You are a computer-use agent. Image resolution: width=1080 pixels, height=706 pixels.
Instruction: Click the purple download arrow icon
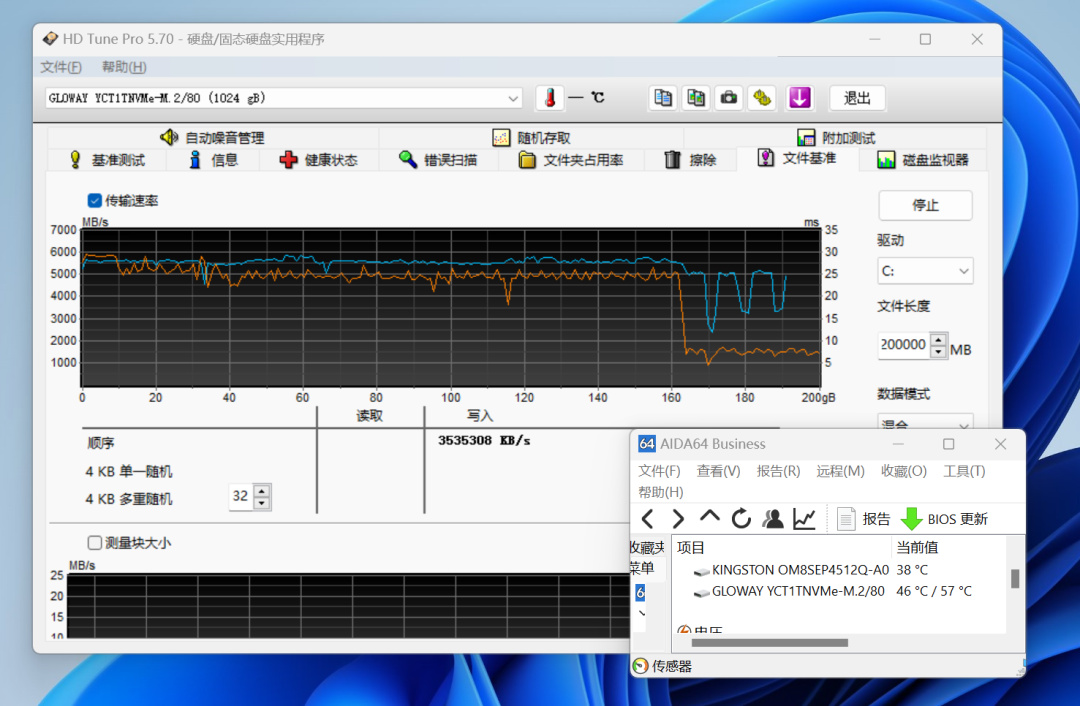[x=799, y=98]
